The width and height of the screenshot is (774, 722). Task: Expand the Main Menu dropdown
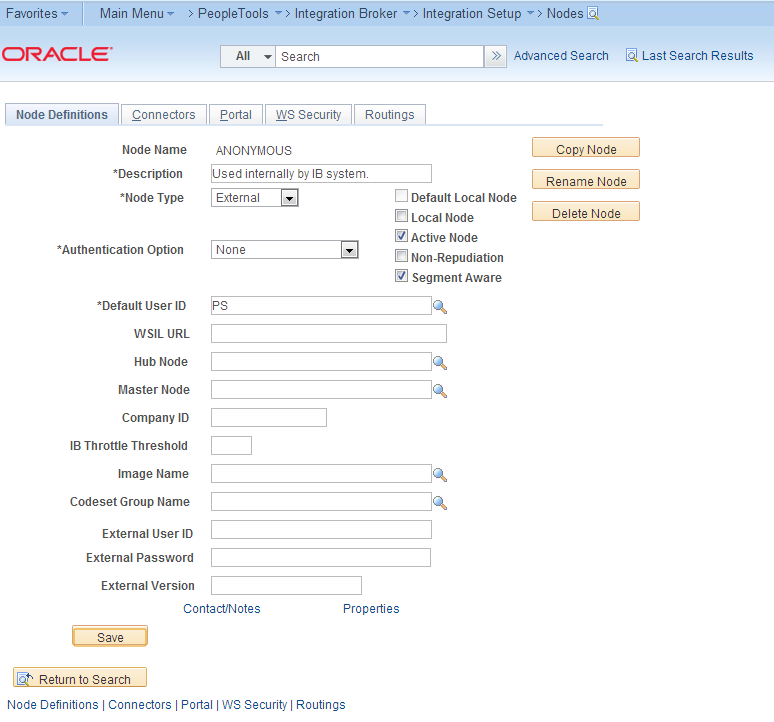click(x=137, y=13)
